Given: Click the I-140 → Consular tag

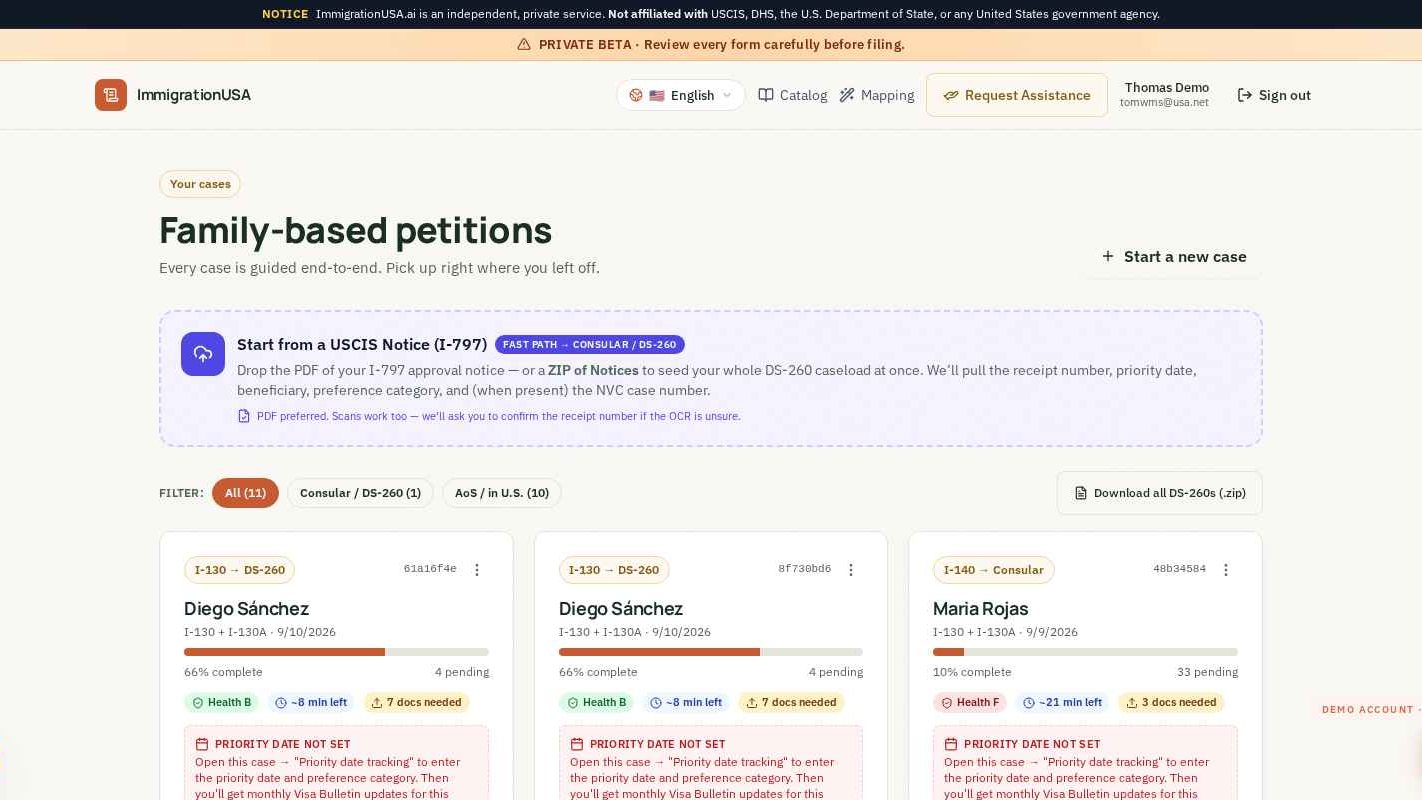Looking at the screenshot, I should pos(993,570).
